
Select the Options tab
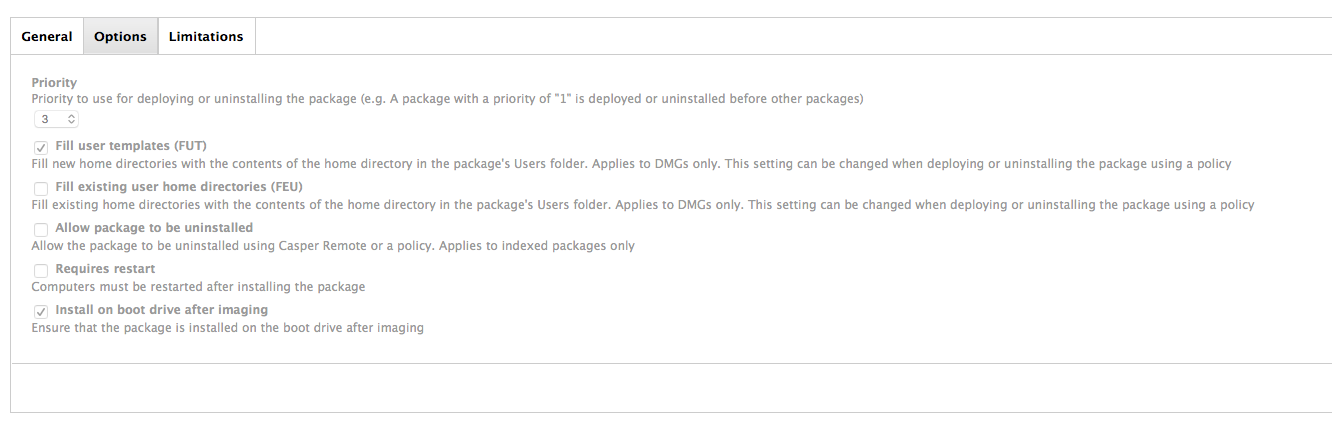click(121, 36)
